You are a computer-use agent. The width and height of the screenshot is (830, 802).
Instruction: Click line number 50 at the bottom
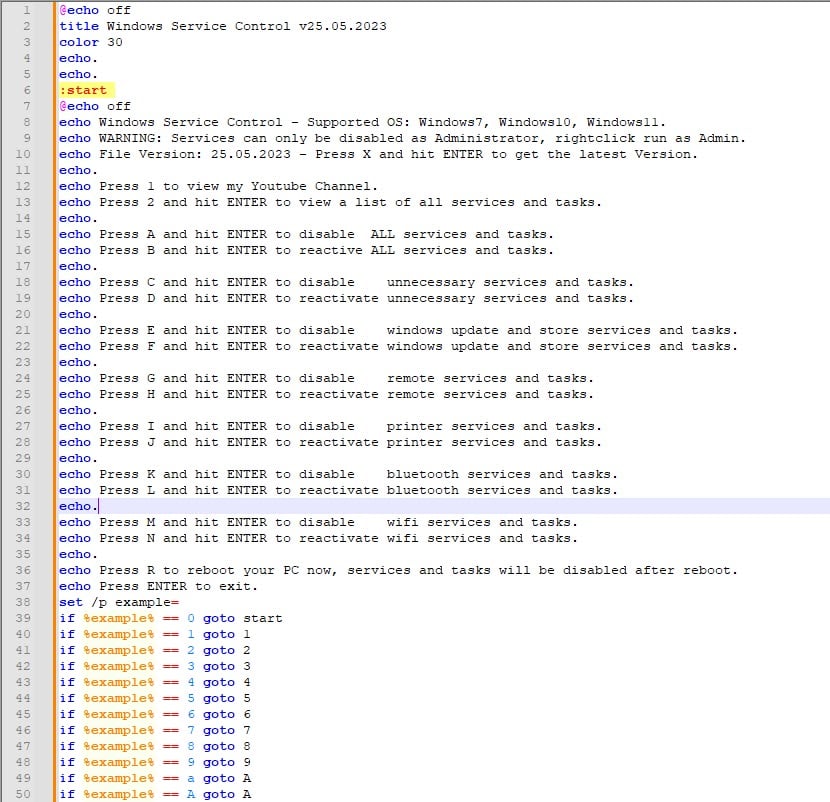(x=27, y=794)
